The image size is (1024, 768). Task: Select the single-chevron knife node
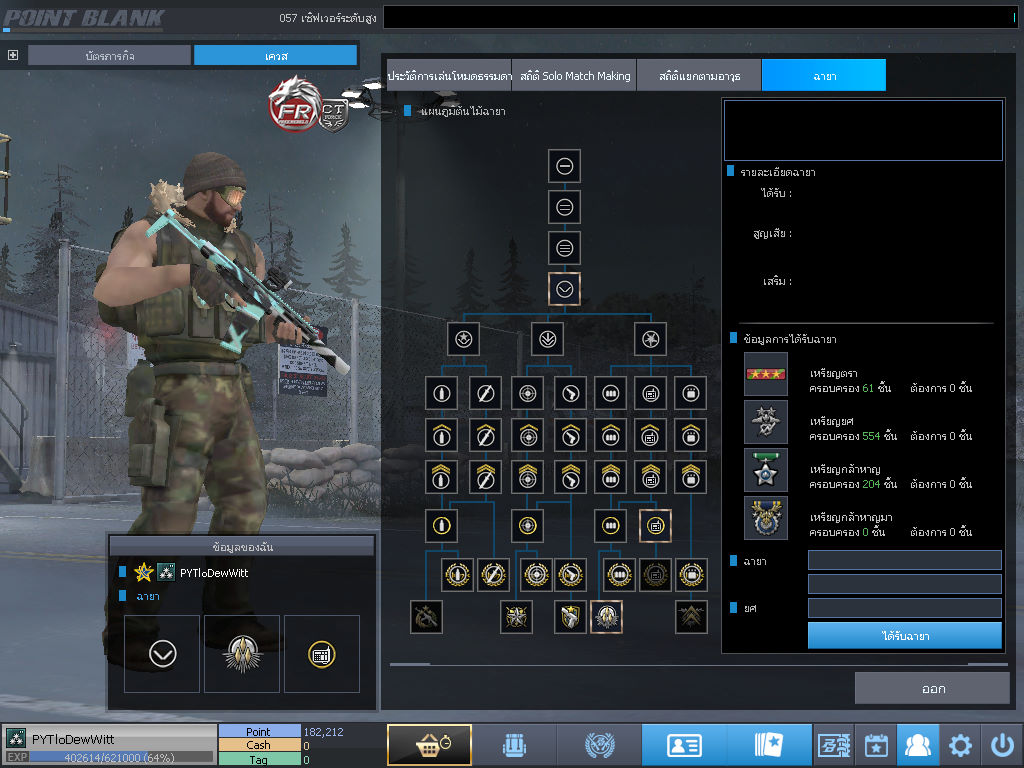click(485, 435)
